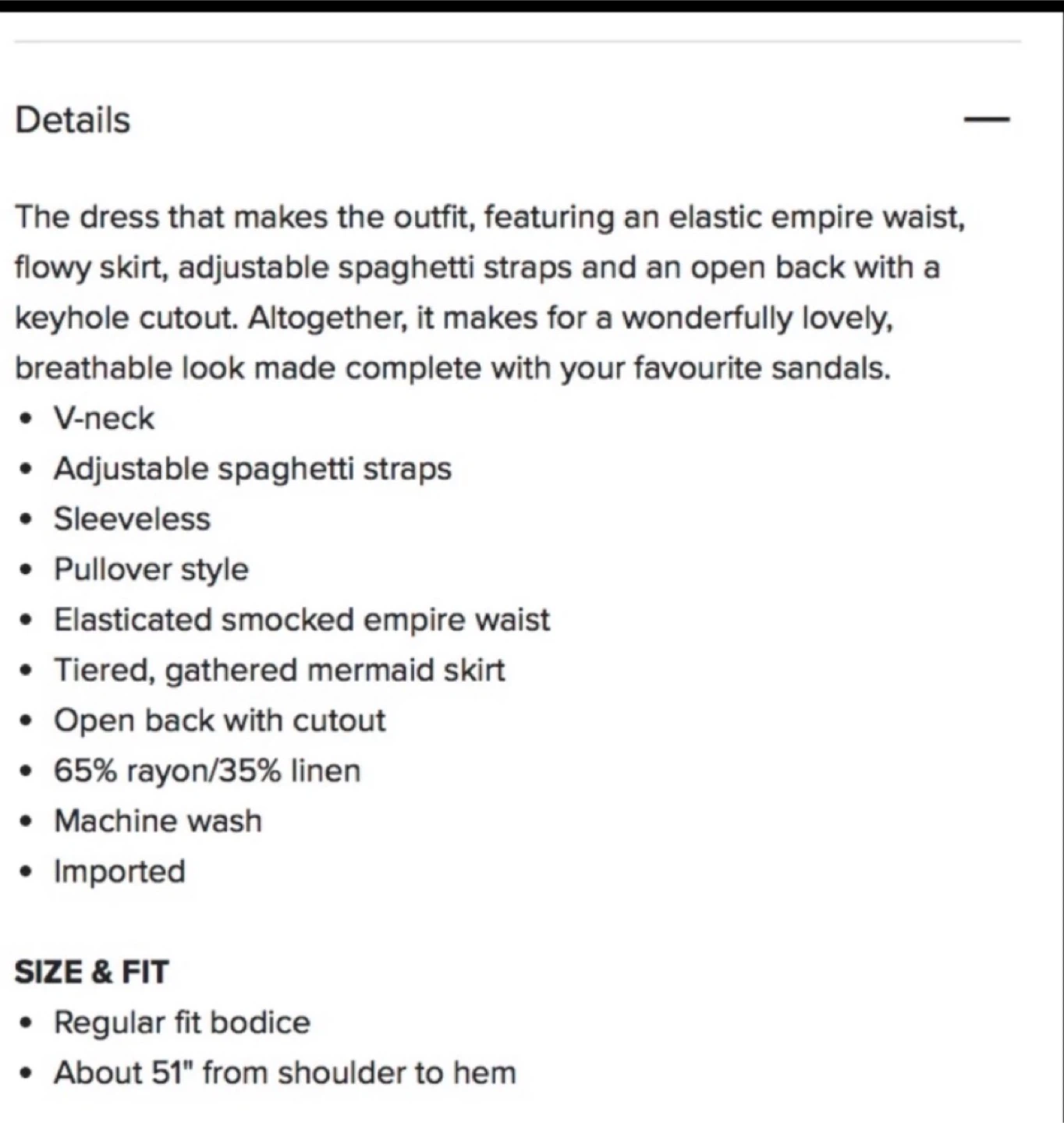Screen dimensions: 1064x1123
Task: Click the first line of dress description
Action: 490,217
